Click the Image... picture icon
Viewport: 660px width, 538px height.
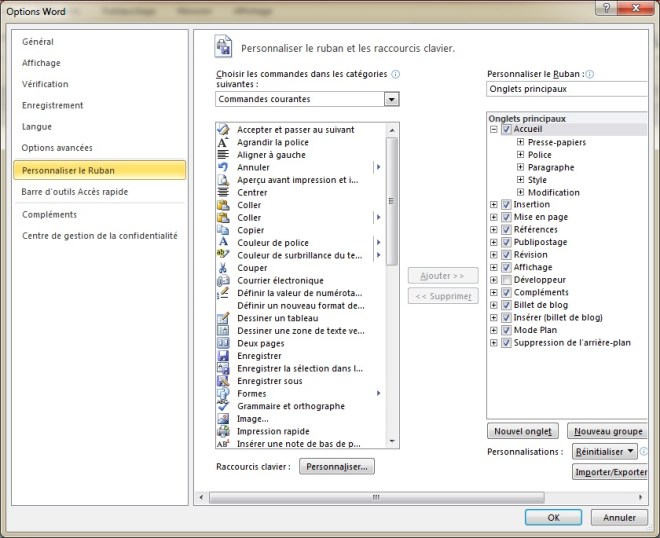[x=223, y=418]
